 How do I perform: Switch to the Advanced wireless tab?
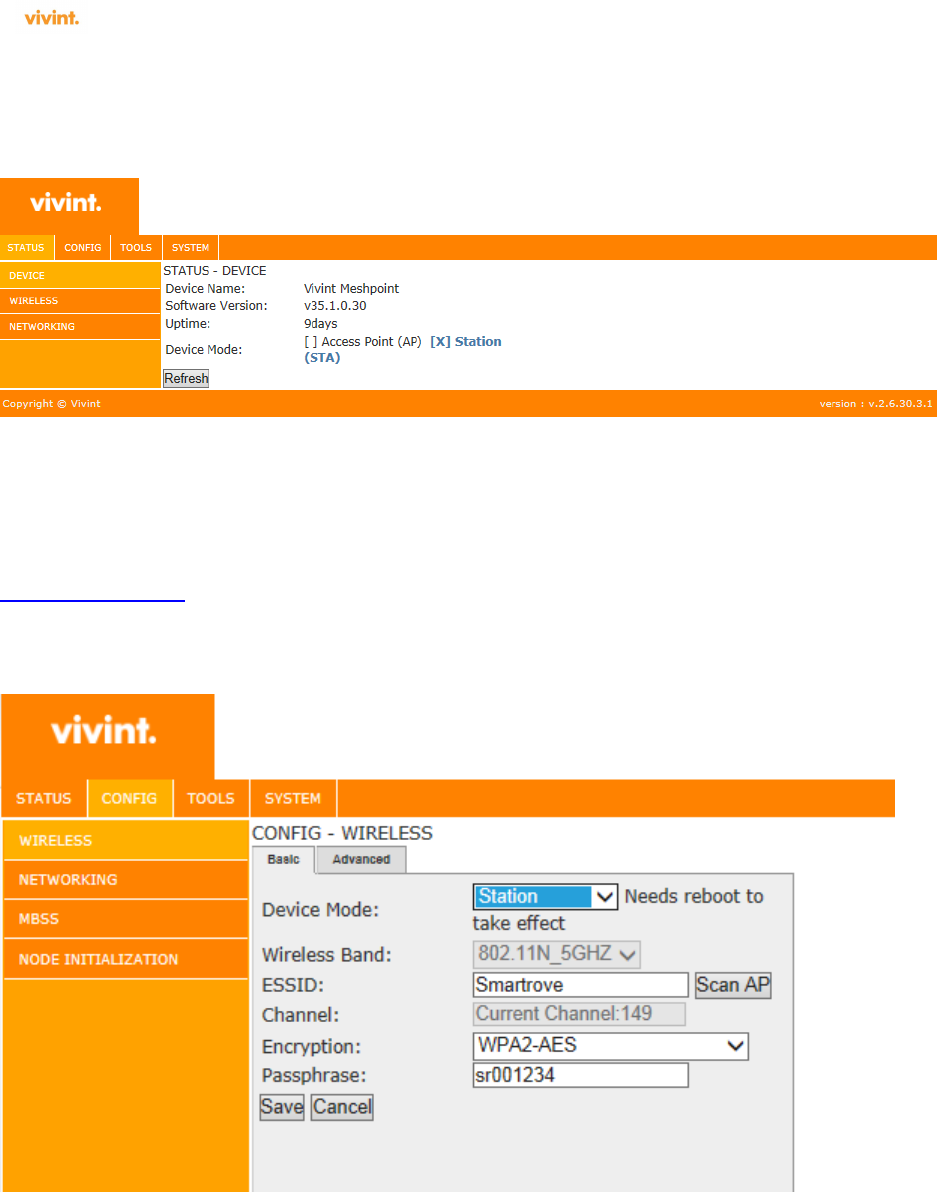(x=361, y=860)
